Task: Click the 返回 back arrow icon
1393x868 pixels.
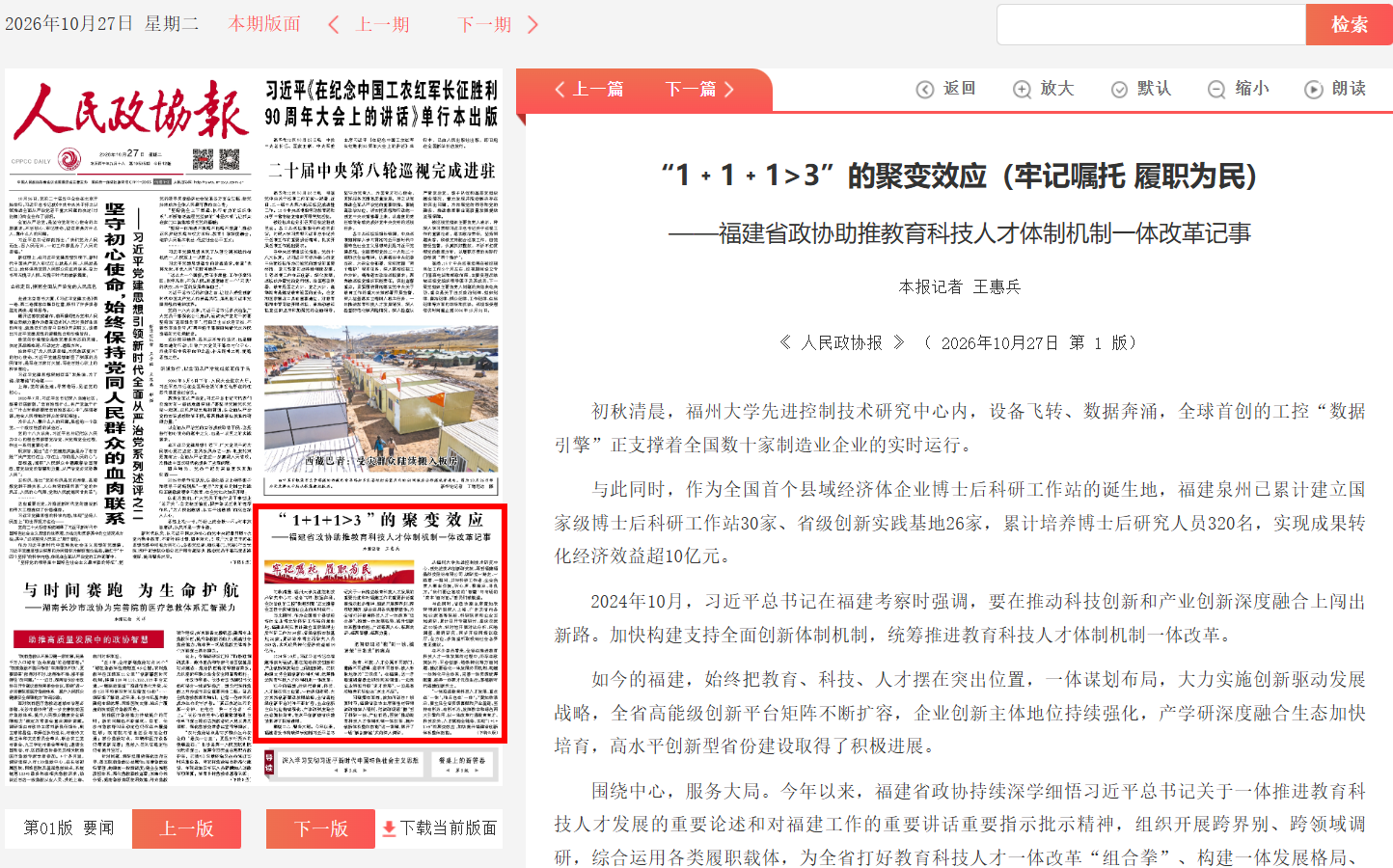Action: pyautogui.click(x=924, y=90)
